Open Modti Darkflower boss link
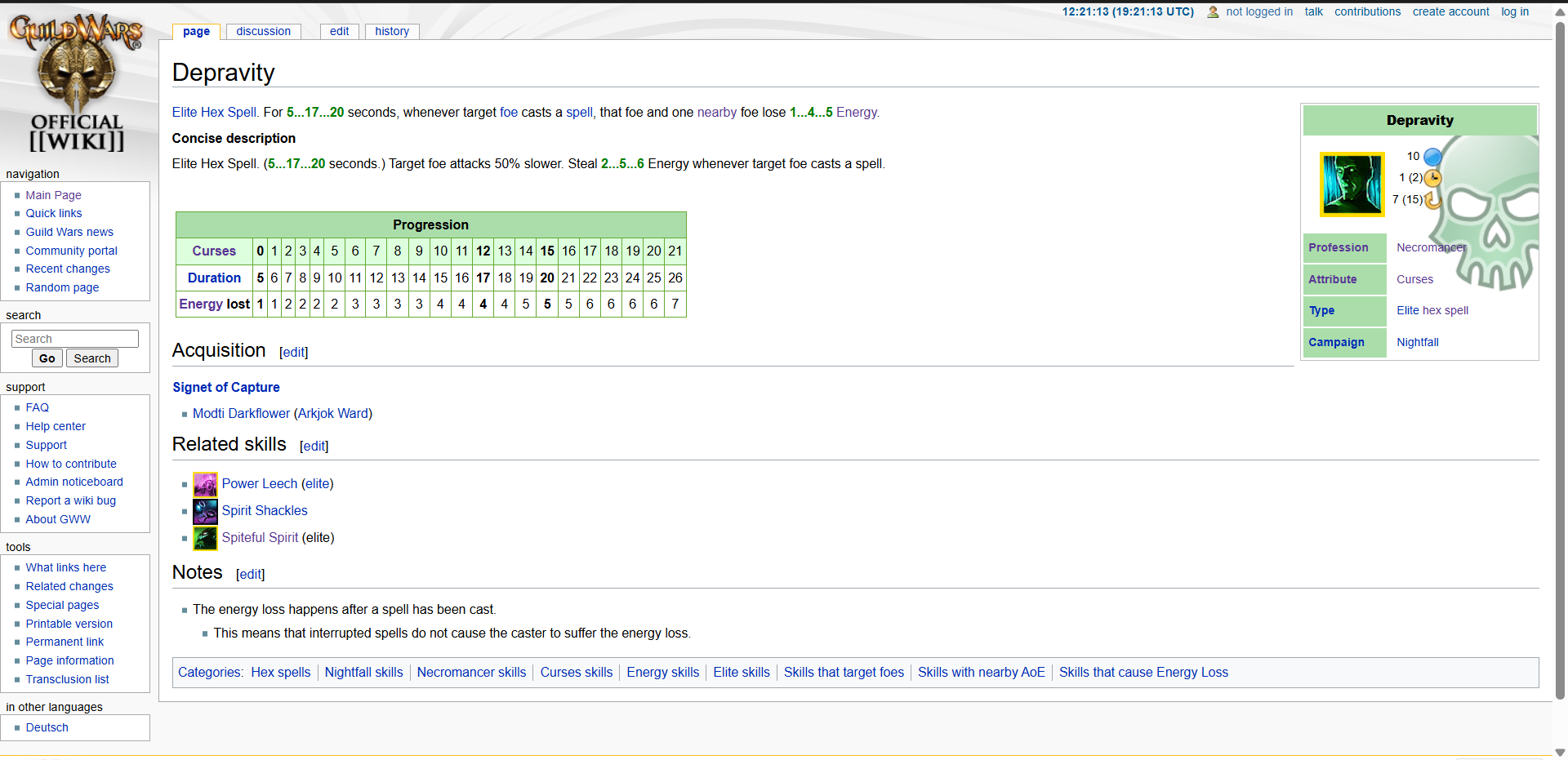The height and width of the screenshot is (760, 1568). [241, 414]
